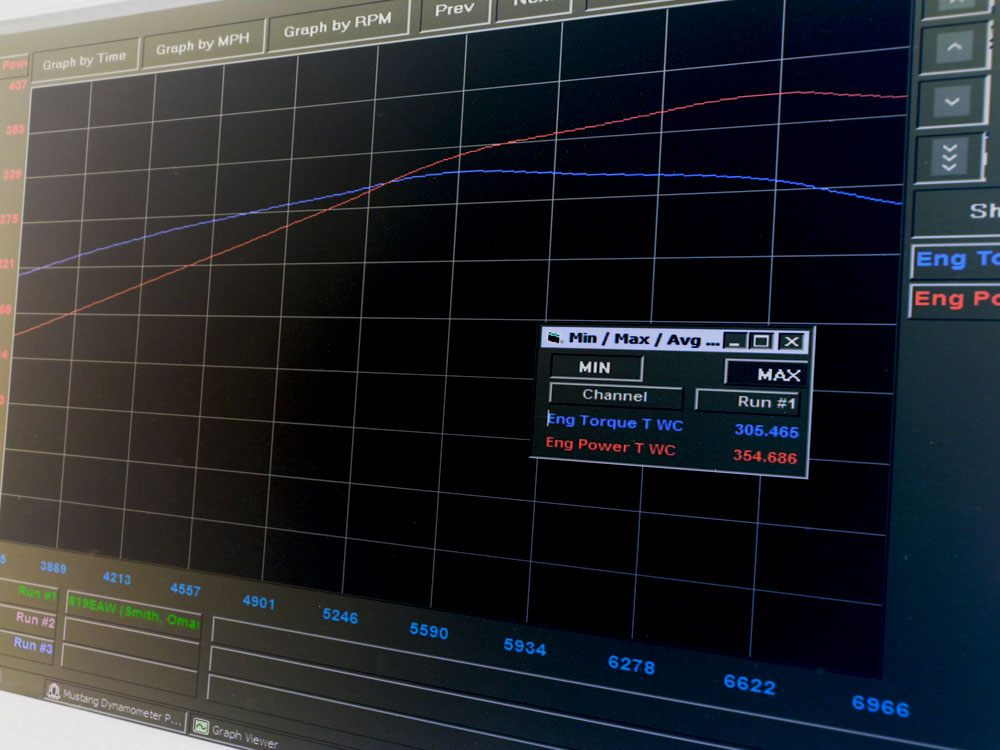
Task: Click the Run #3 label
Action: (x=33, y=644)
